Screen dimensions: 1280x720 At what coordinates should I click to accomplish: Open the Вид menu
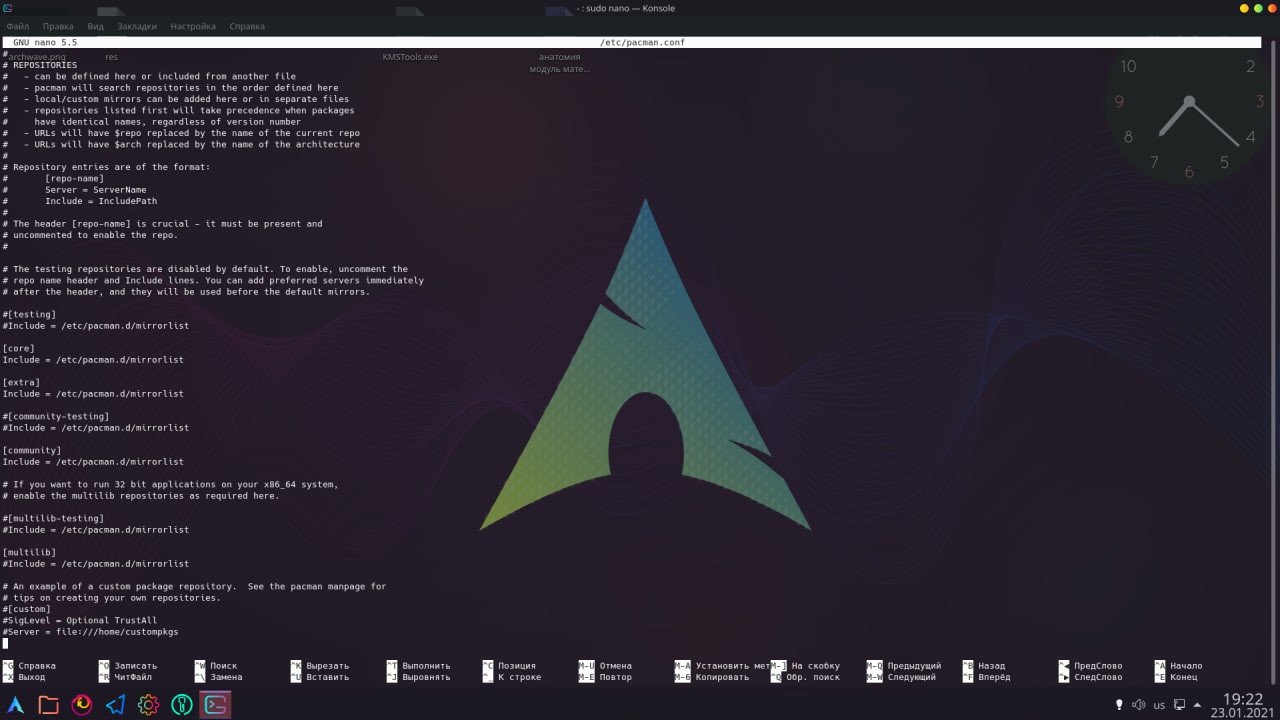95,26
